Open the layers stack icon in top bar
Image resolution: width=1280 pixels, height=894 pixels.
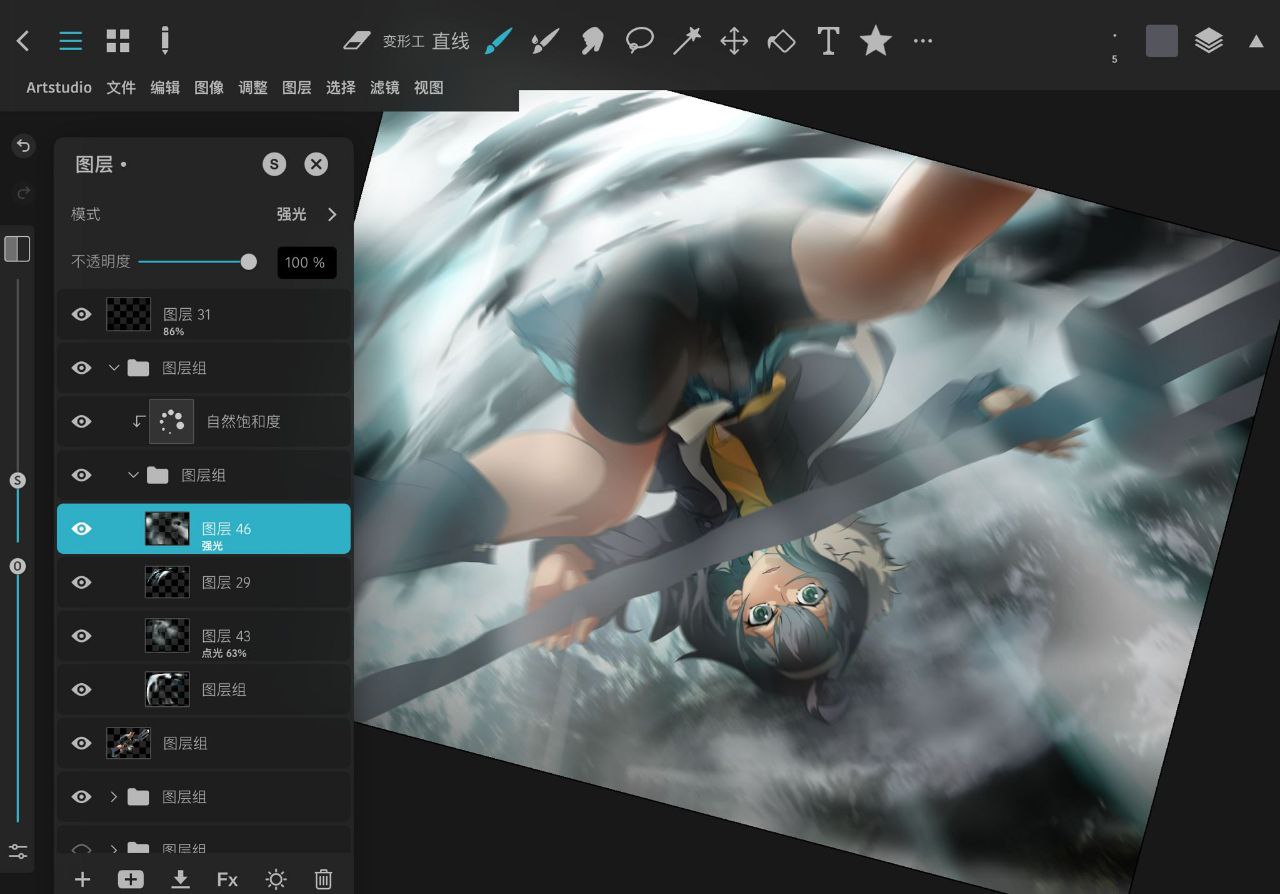pos(1209,41)
